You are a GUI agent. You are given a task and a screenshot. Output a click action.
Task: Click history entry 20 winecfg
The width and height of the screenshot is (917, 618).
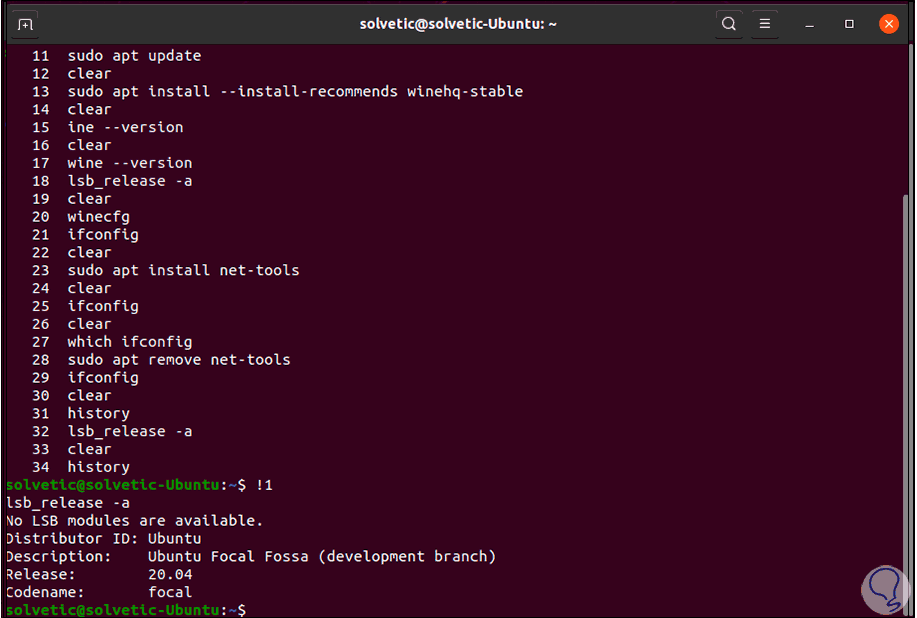point(98,217)
